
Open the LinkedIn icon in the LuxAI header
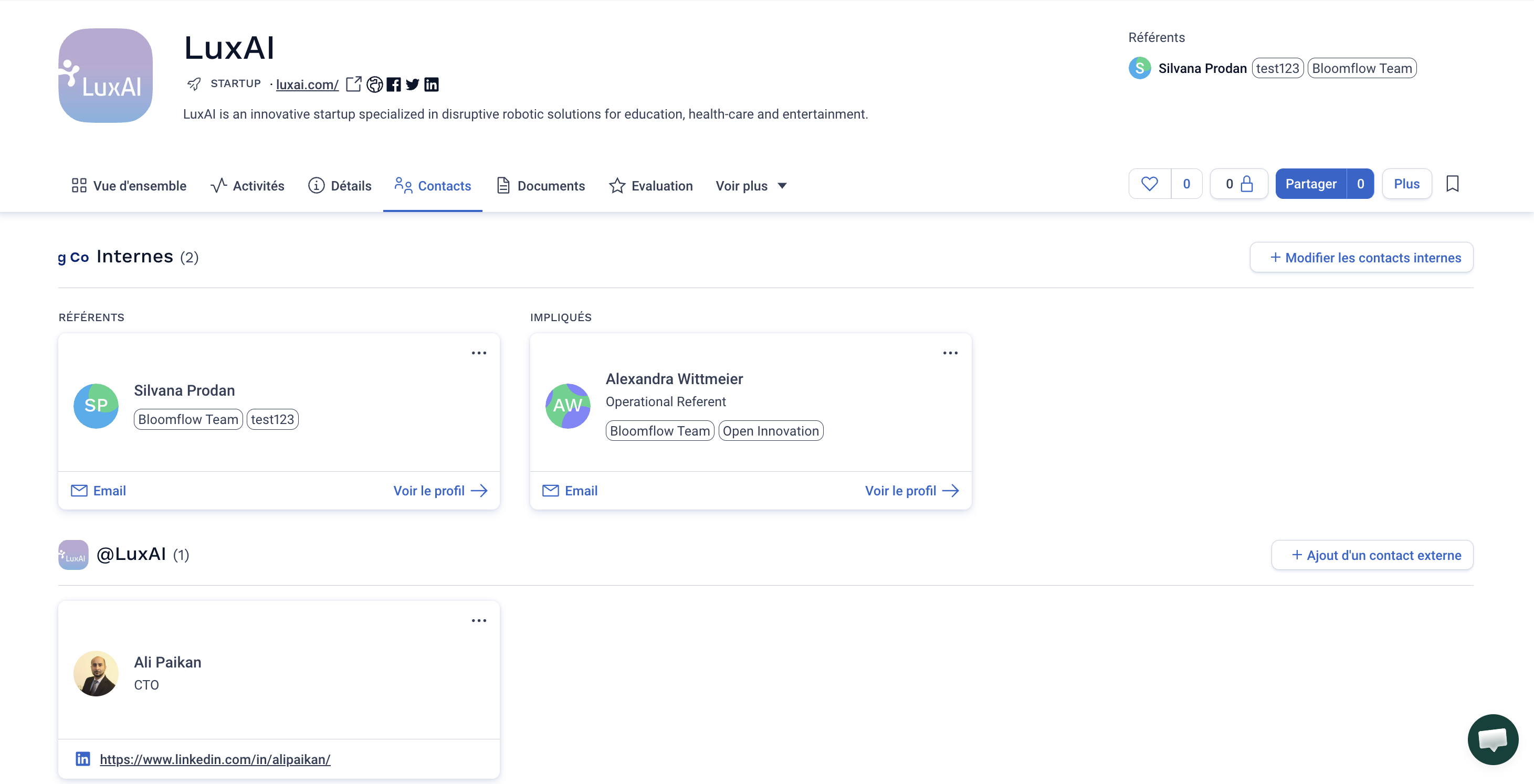click(x=432, y=84)
